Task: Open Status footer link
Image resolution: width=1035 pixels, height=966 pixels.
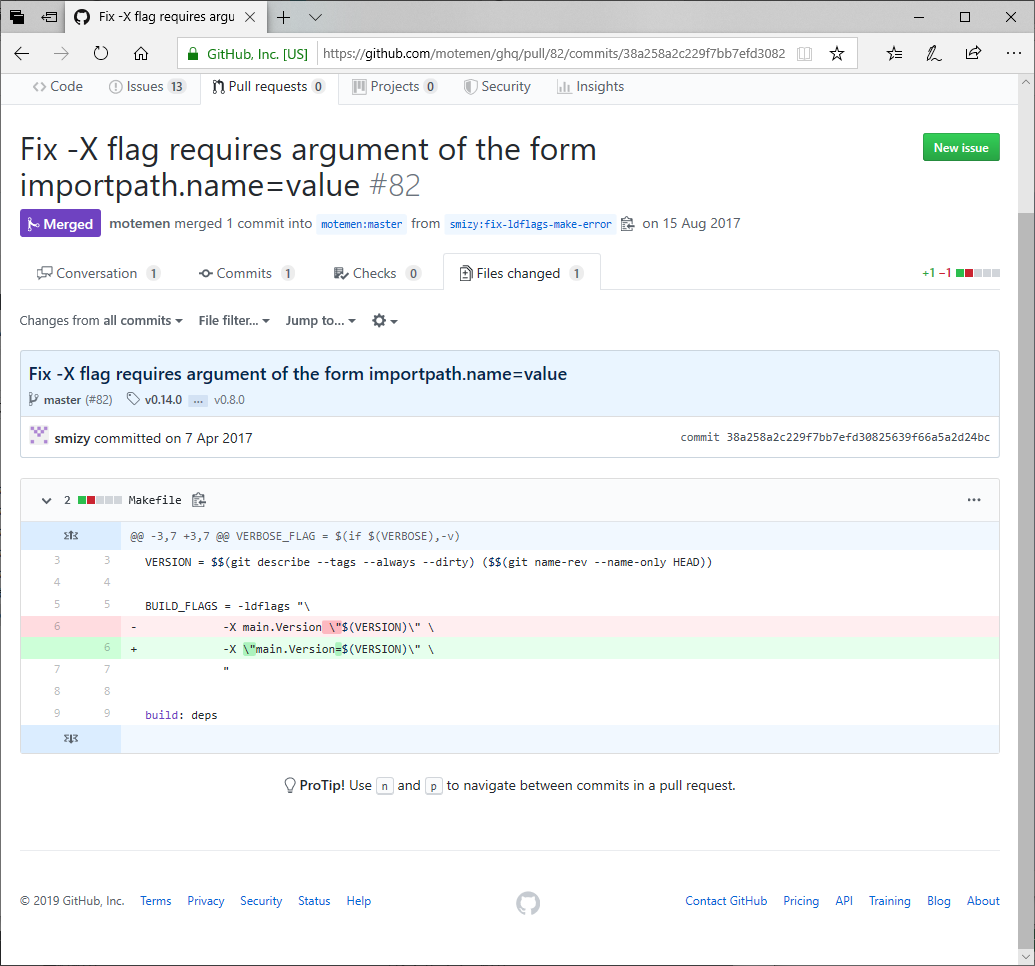Action: pos(314,901)
